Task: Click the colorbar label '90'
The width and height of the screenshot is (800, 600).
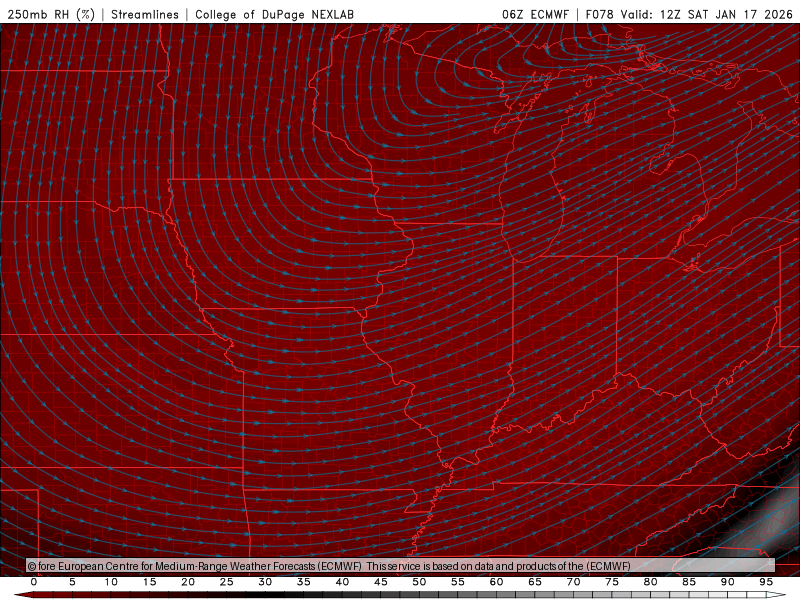Action: point(727,582)
